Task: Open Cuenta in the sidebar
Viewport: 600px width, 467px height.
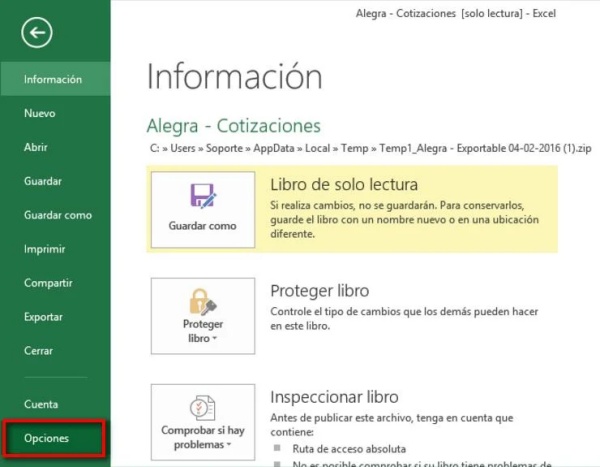Action: coord(41,405)
